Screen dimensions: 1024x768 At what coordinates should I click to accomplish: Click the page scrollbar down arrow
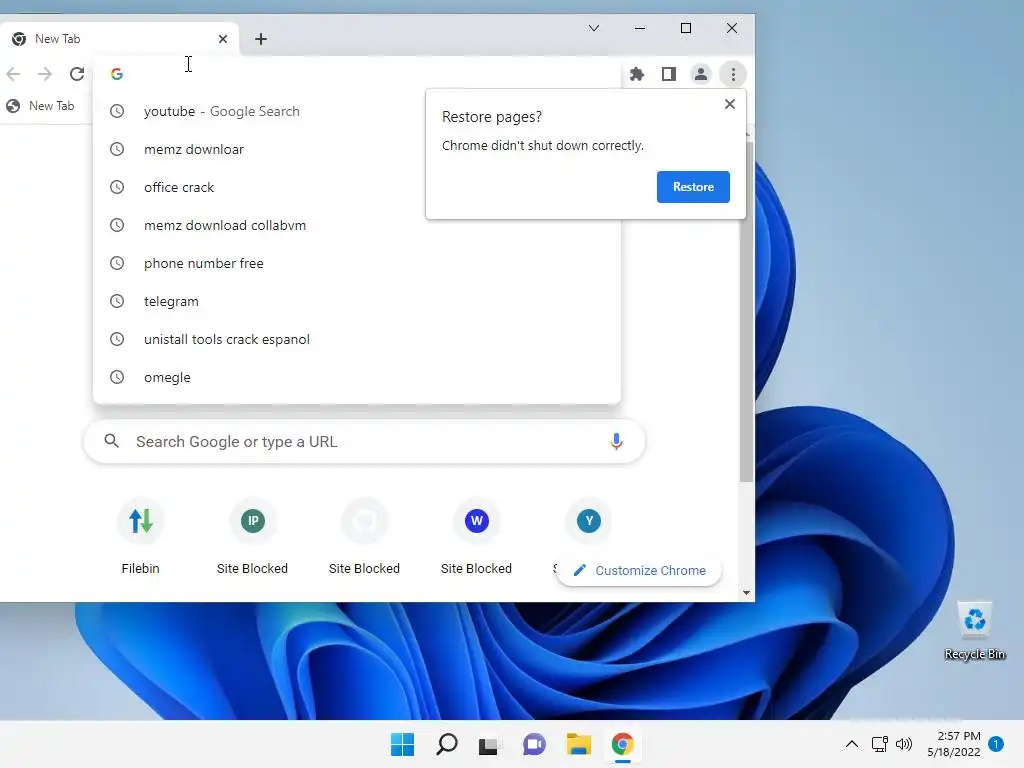point(746,593)
